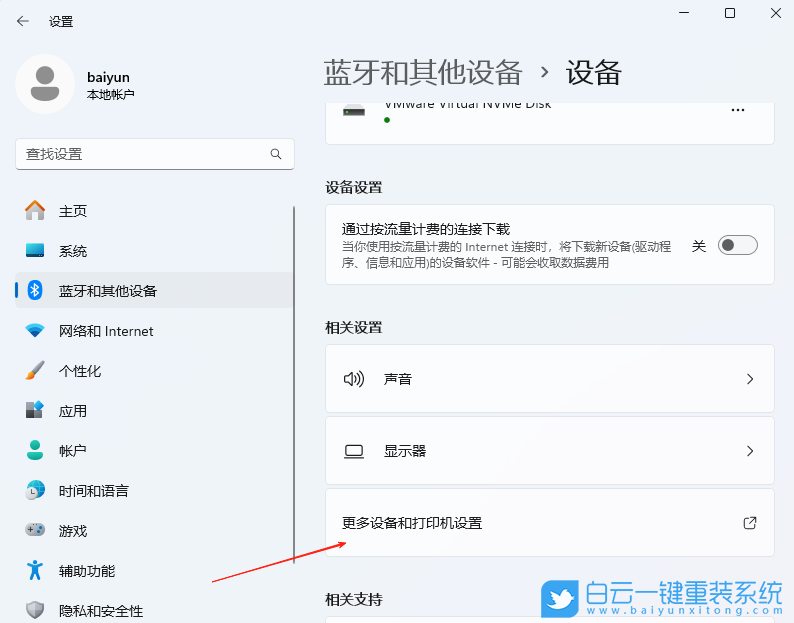
Task: Click the baiyun user avatar
Action: tap(45, 84)
